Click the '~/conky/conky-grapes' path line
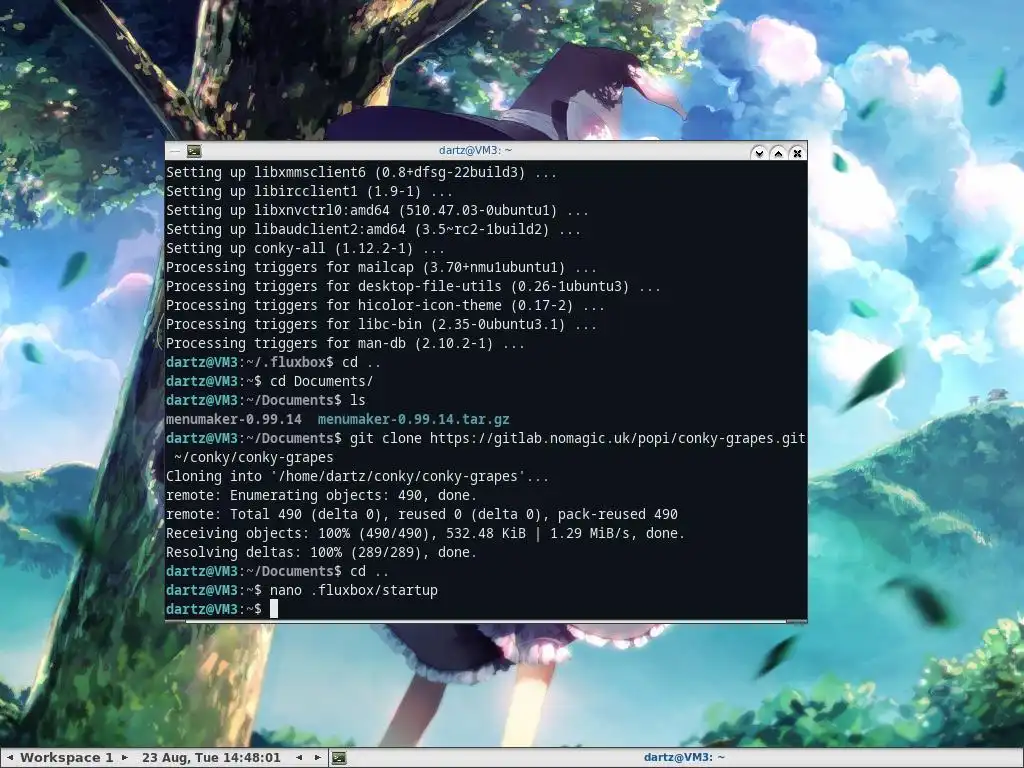The image size is (1024, 768). click(x=253, y=457)
